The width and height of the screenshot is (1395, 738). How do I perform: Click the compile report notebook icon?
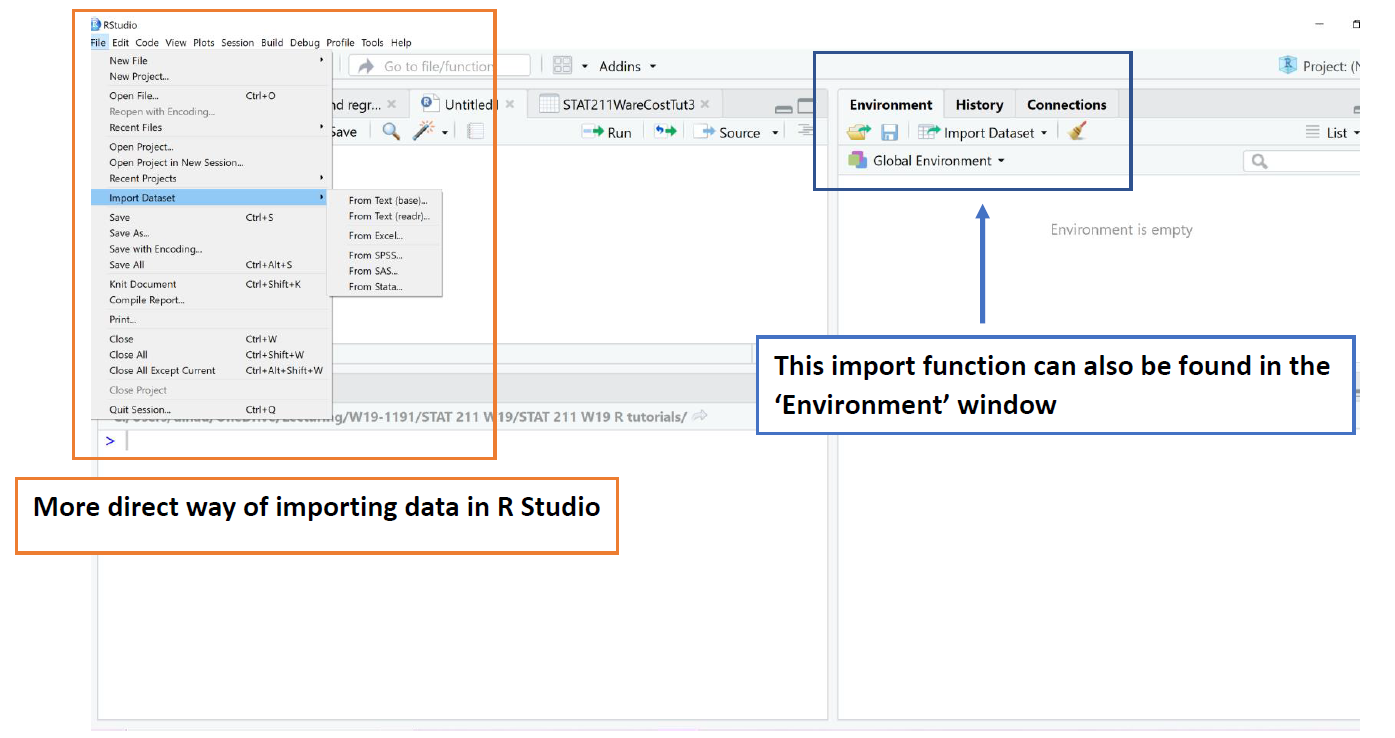475,131
